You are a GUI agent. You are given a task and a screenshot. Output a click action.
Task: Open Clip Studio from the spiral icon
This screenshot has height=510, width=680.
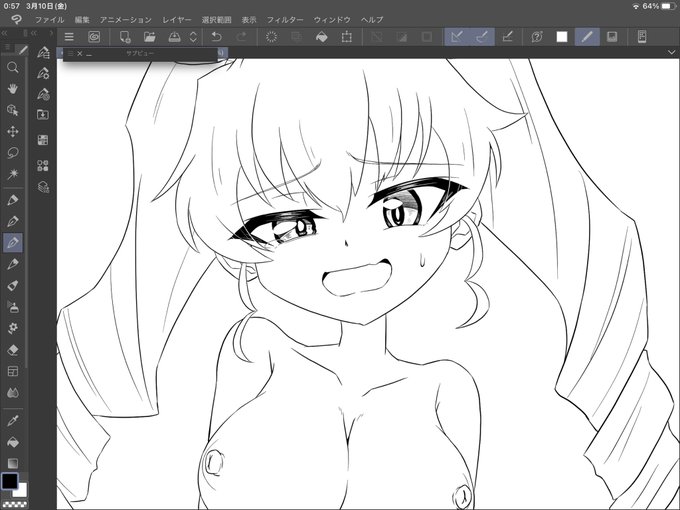point(94,37)
